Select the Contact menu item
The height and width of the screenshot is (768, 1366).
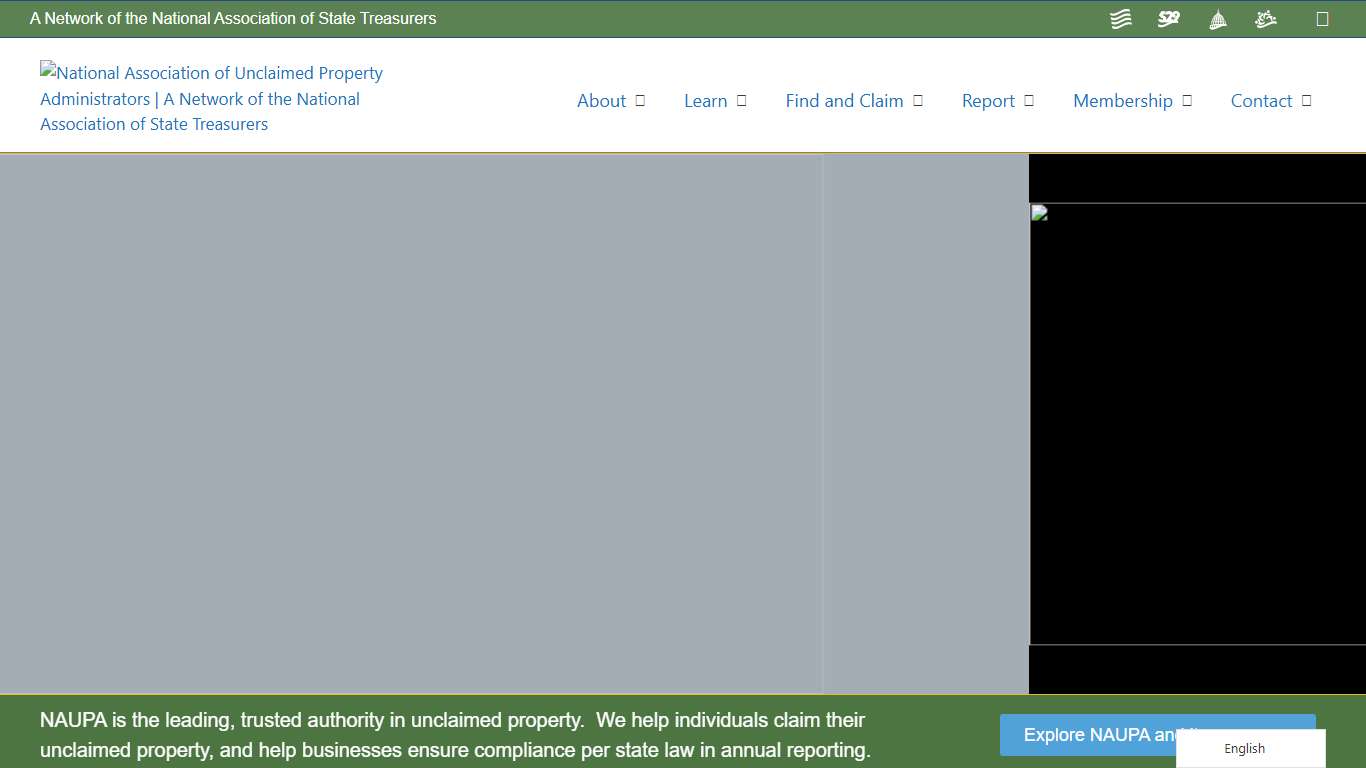pyautogui.click(x=1261, y=100)
